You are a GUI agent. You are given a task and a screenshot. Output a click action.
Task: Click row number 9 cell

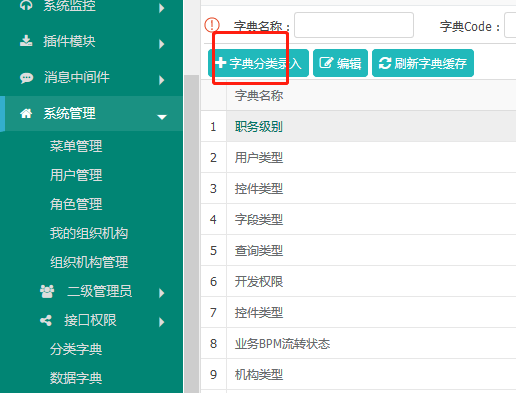(x=213, y=374)
